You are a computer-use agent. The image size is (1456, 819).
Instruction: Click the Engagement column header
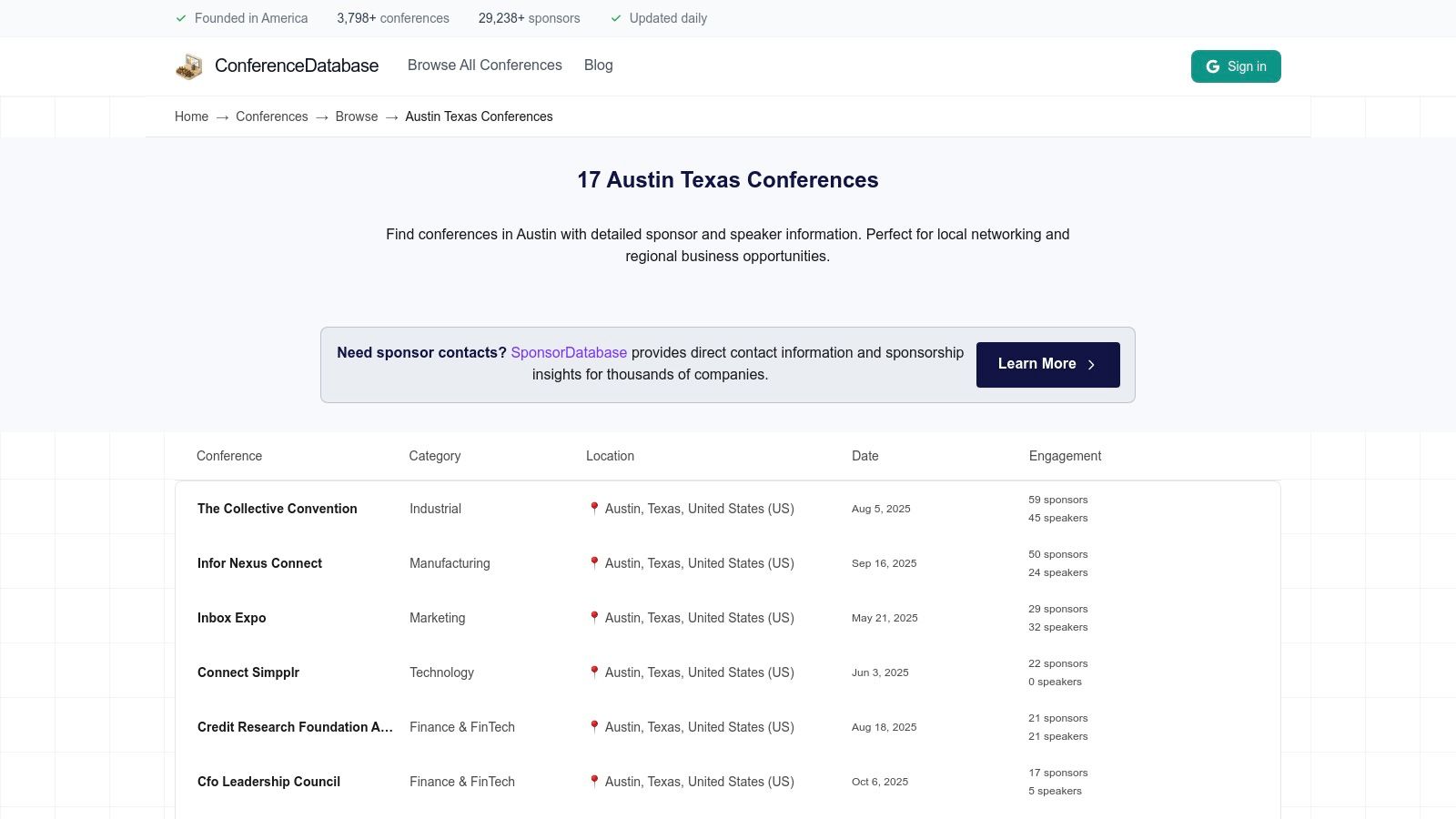click(x=1065, y=456)
